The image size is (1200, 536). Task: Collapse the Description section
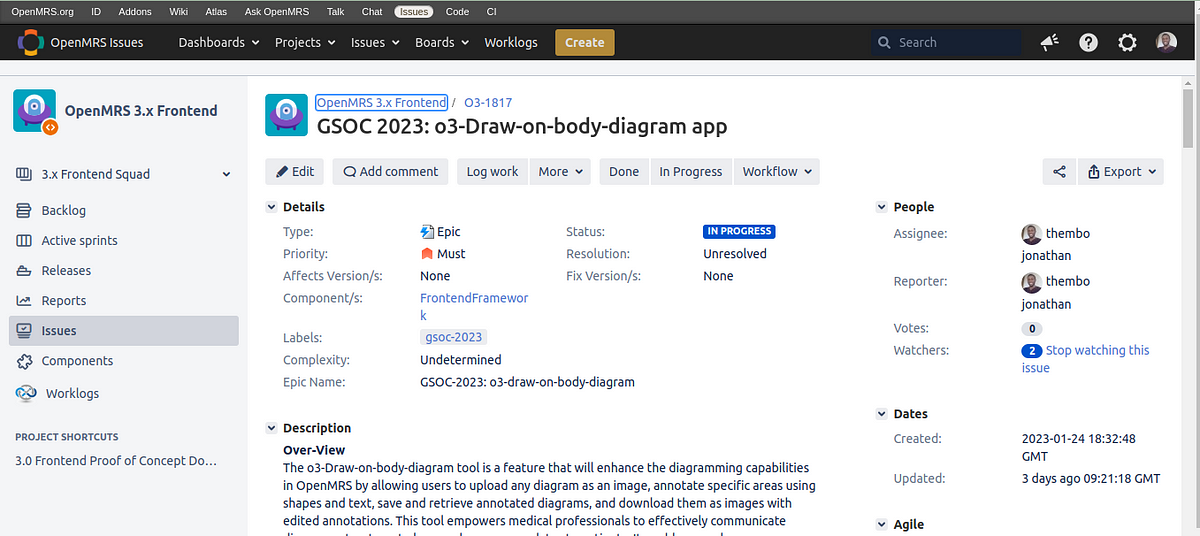coord(271,428)
